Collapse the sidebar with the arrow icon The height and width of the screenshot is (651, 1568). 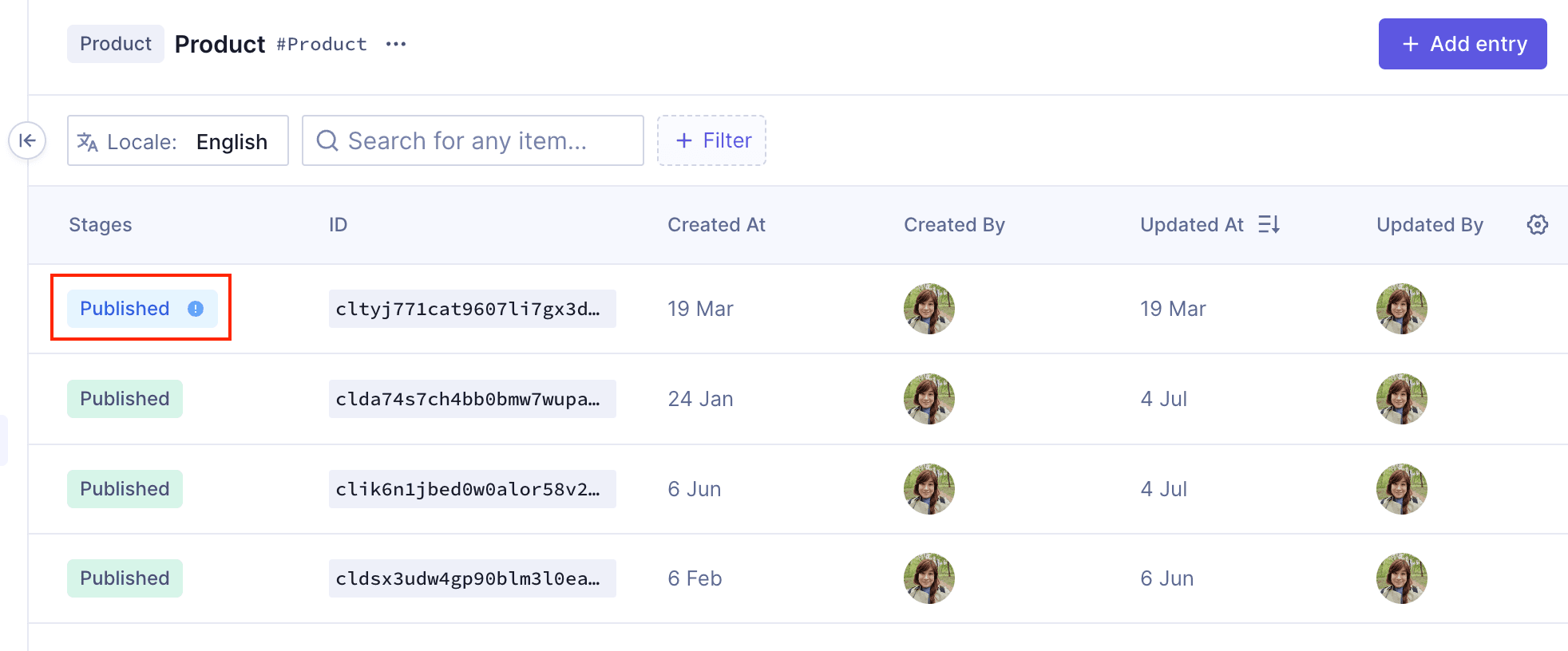(27, 140)
